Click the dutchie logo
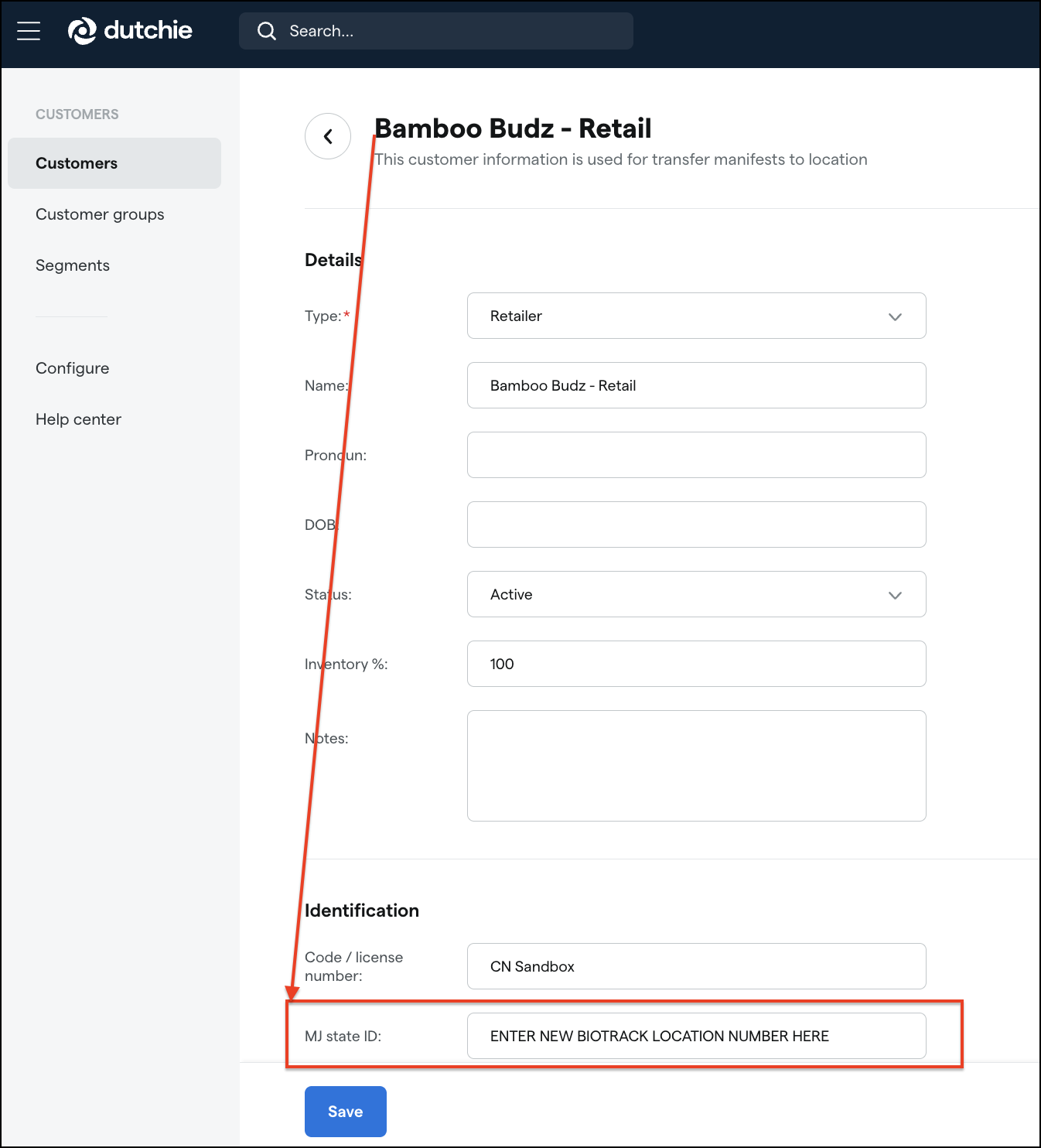This screenshot has height=1148, width=1041. pos(130,31)
